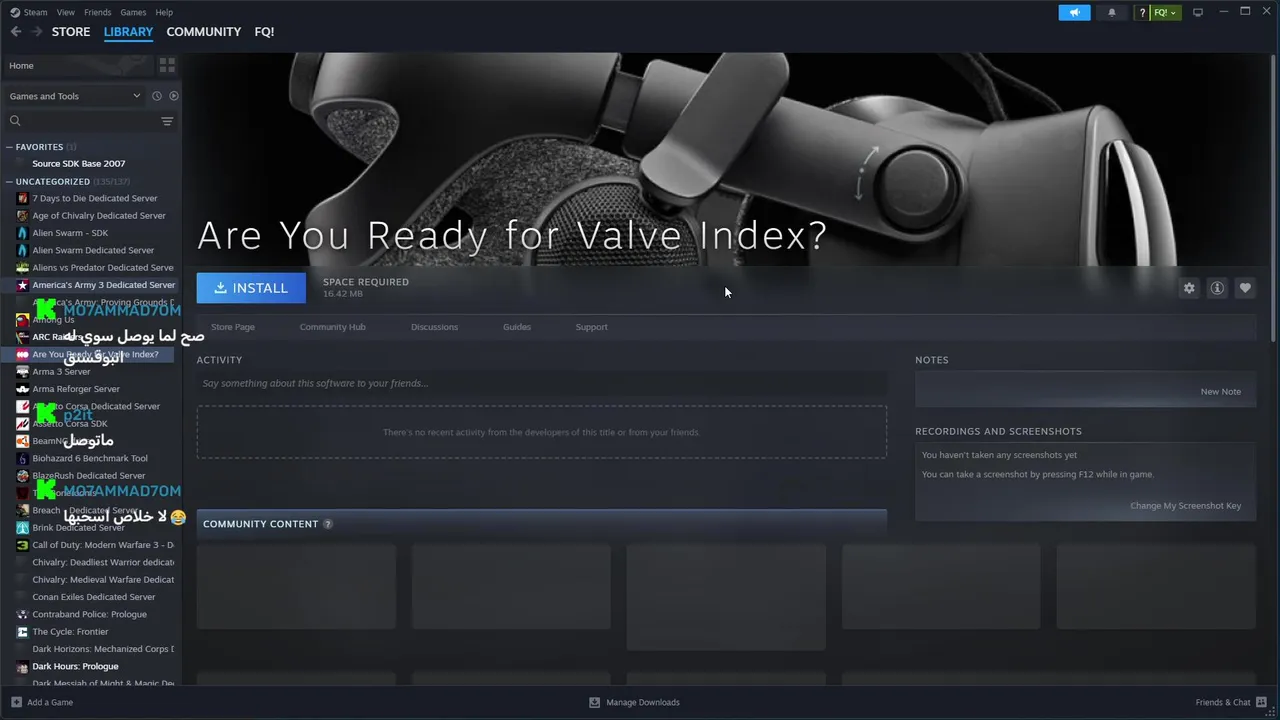Open Community Content help question mark
The image size is (1280, 720).
coord(328,524)
